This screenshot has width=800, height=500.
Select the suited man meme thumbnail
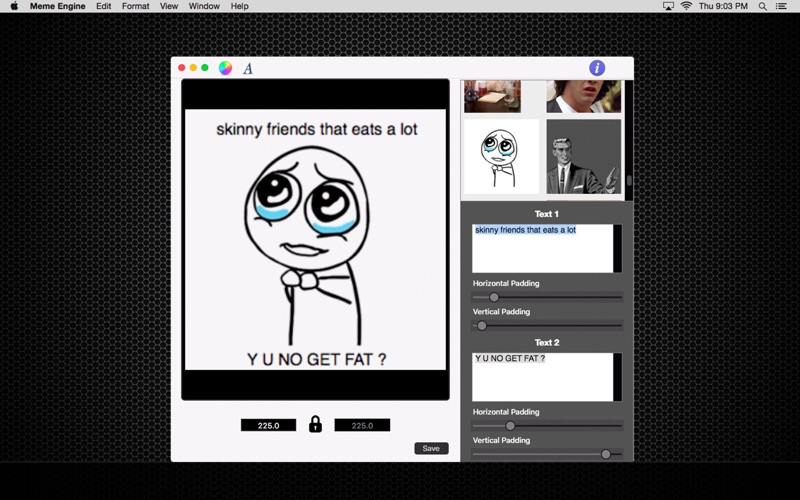[584, 157]
